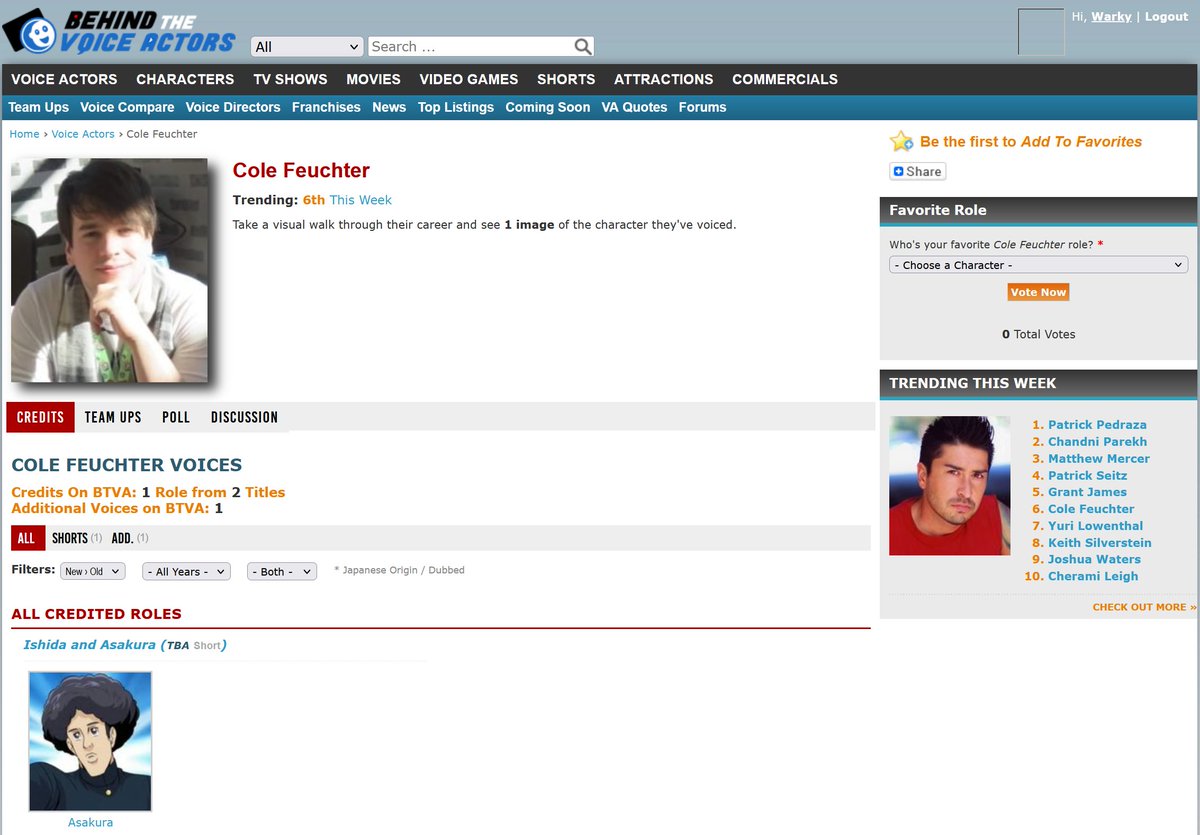This screenshot has height=835, width=1200.
Task: Open Keith Silverstein from the trending list
Action: coord(1099,543)
